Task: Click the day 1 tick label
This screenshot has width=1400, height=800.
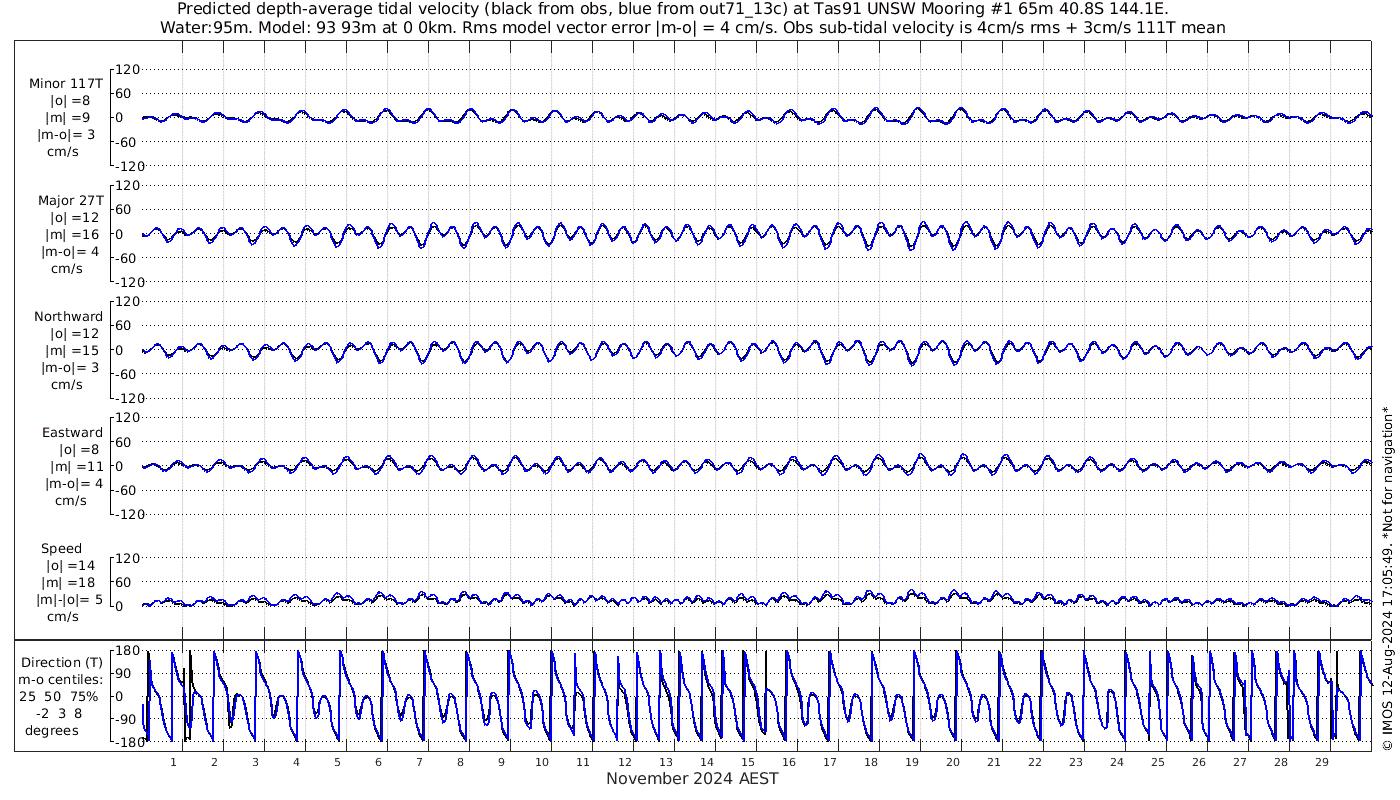Action: point(174,762)
